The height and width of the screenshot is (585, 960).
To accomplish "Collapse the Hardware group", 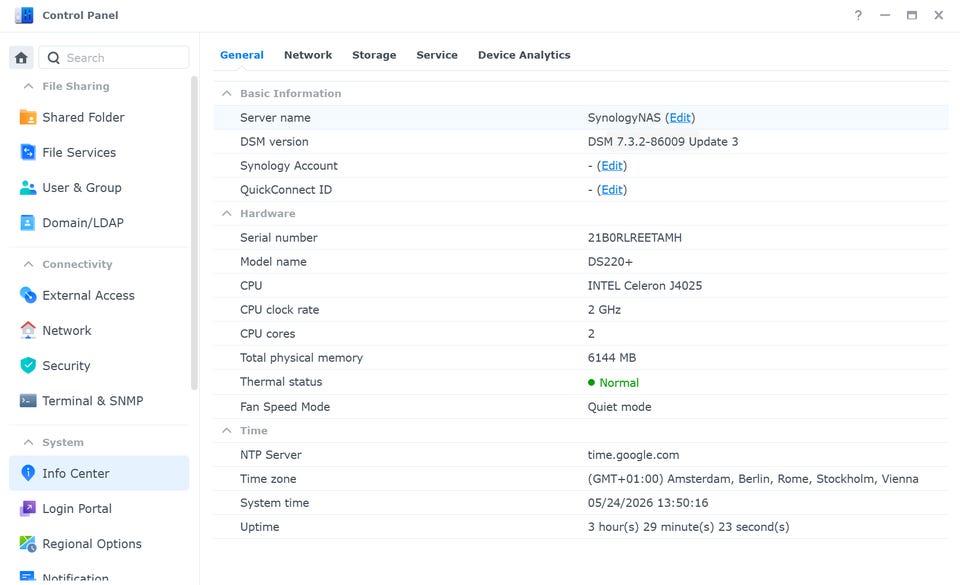I will (227, 213).
